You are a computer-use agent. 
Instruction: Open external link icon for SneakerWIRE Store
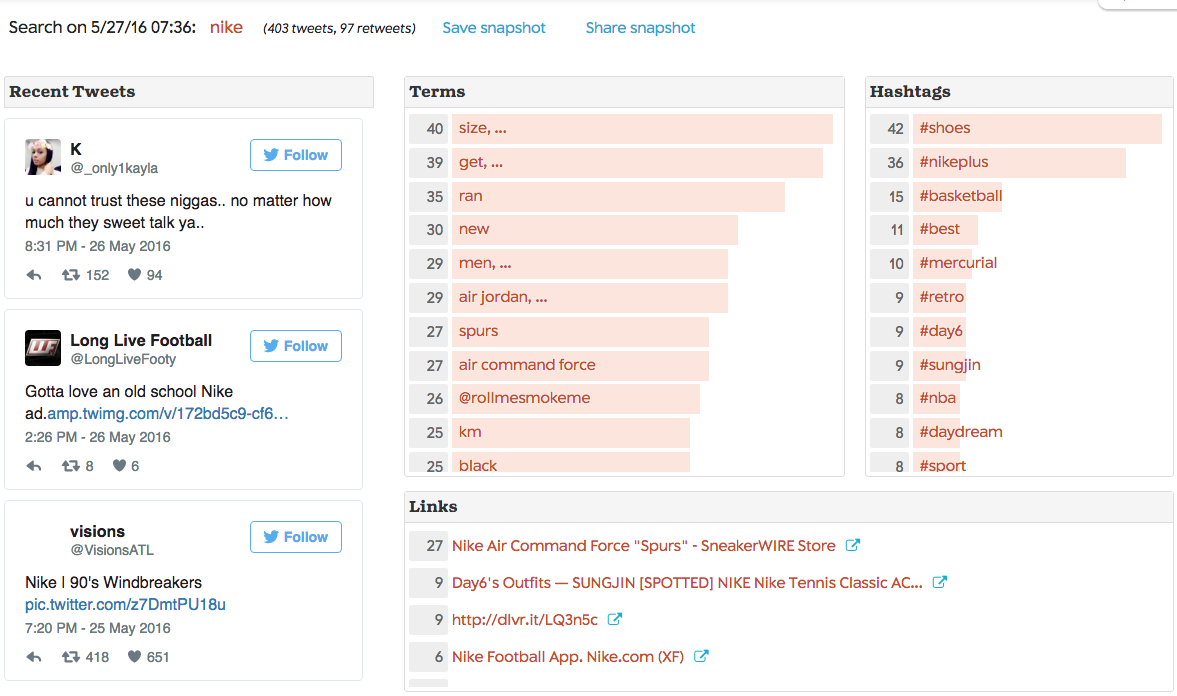click(x=852, y=545)
